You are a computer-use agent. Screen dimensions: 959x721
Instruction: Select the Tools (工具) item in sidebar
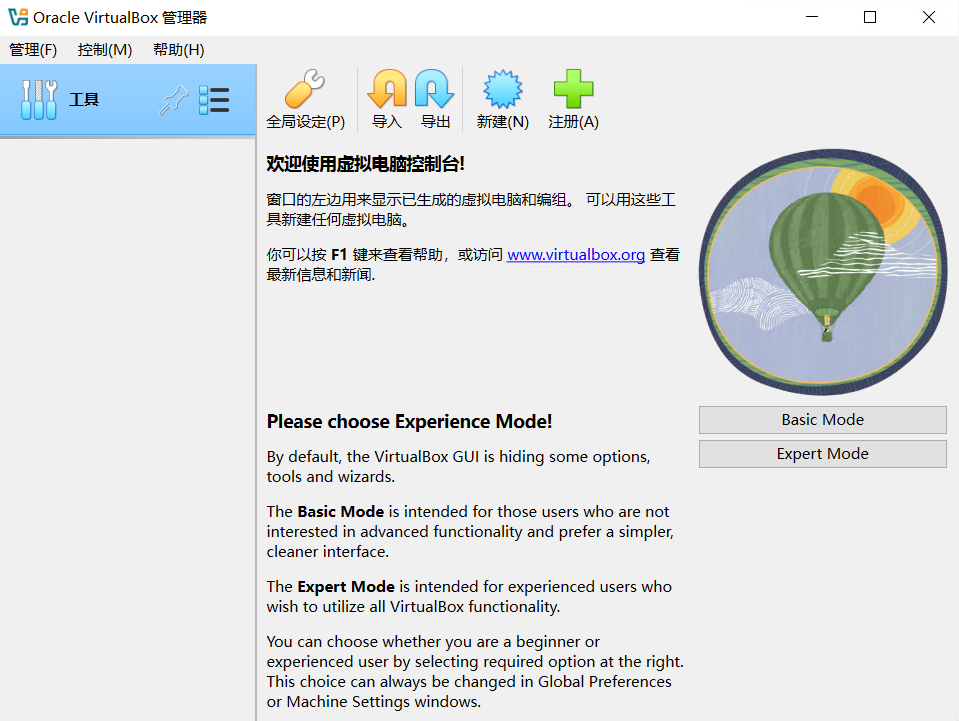(x=128, y=100)
